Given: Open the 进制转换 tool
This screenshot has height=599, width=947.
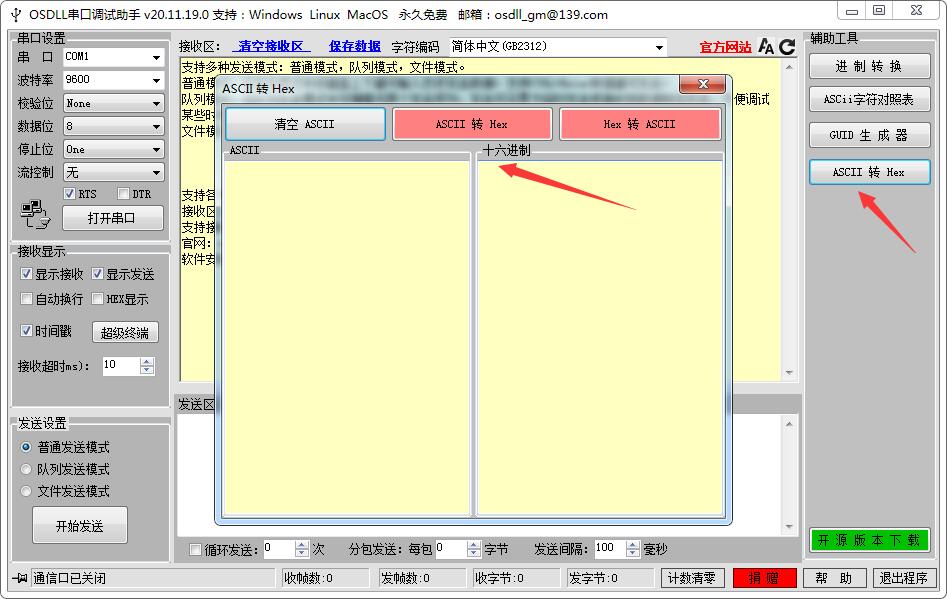Looking at the screenshot, I should point(869,66).
